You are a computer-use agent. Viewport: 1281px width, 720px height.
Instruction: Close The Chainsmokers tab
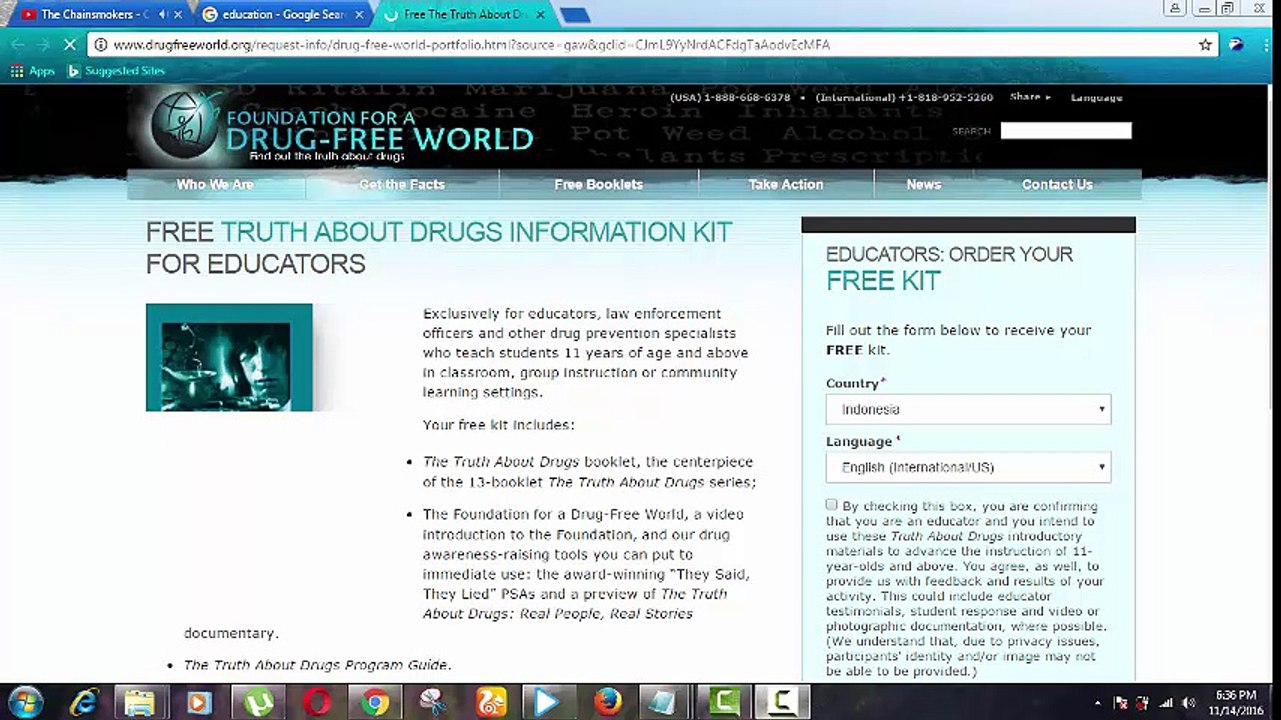pos(178,14)
